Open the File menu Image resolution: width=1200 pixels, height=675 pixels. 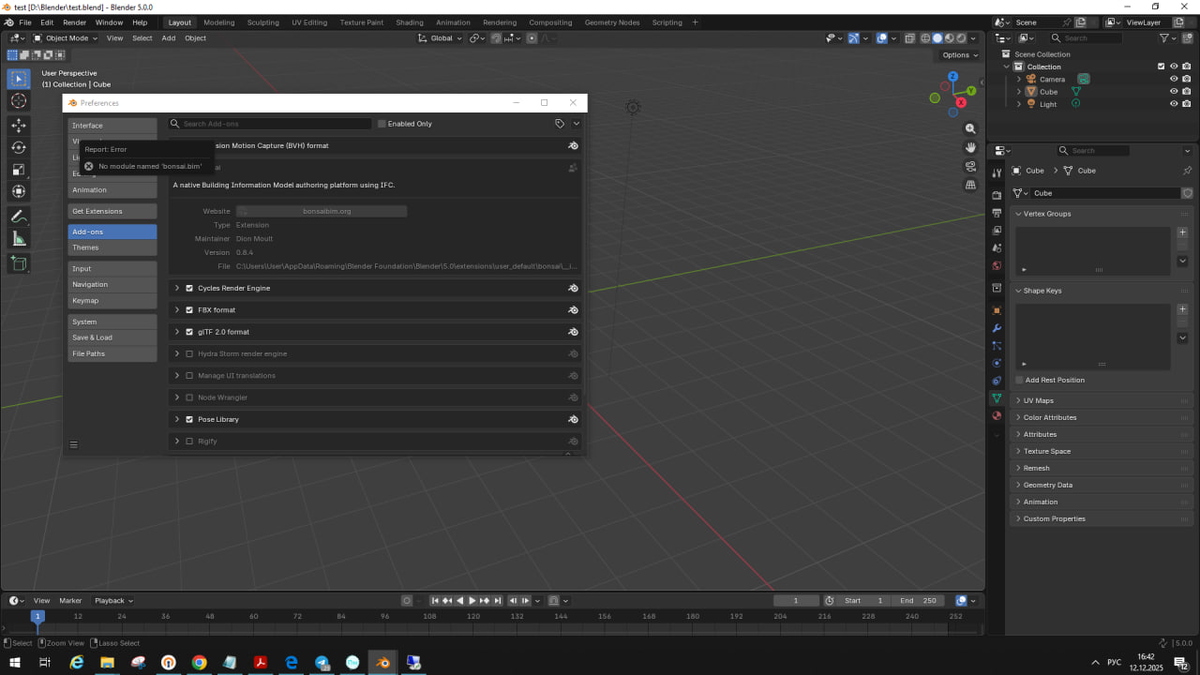(x=25, y=22)
